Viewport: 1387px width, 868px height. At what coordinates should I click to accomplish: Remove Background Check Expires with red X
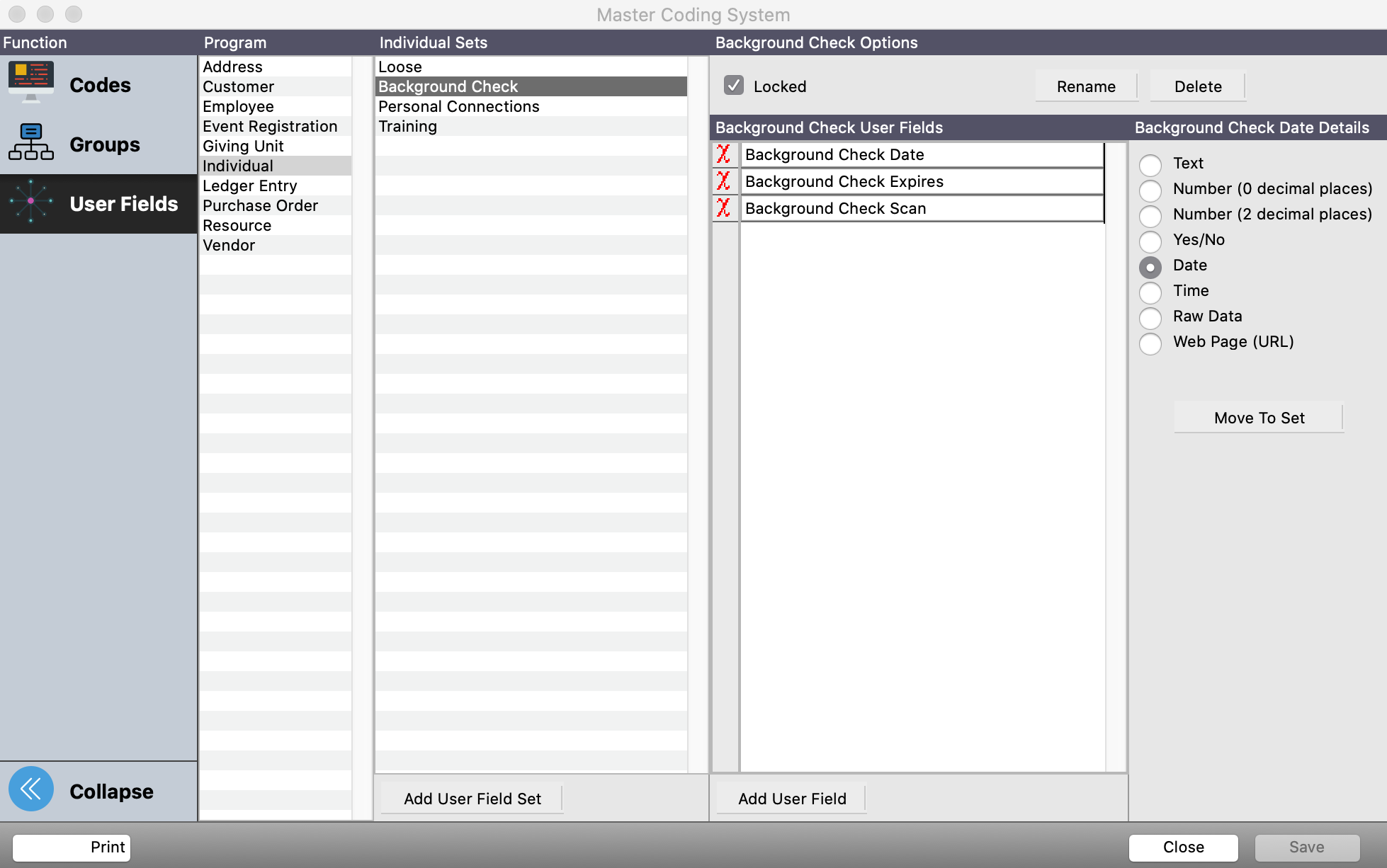point(723,181)
